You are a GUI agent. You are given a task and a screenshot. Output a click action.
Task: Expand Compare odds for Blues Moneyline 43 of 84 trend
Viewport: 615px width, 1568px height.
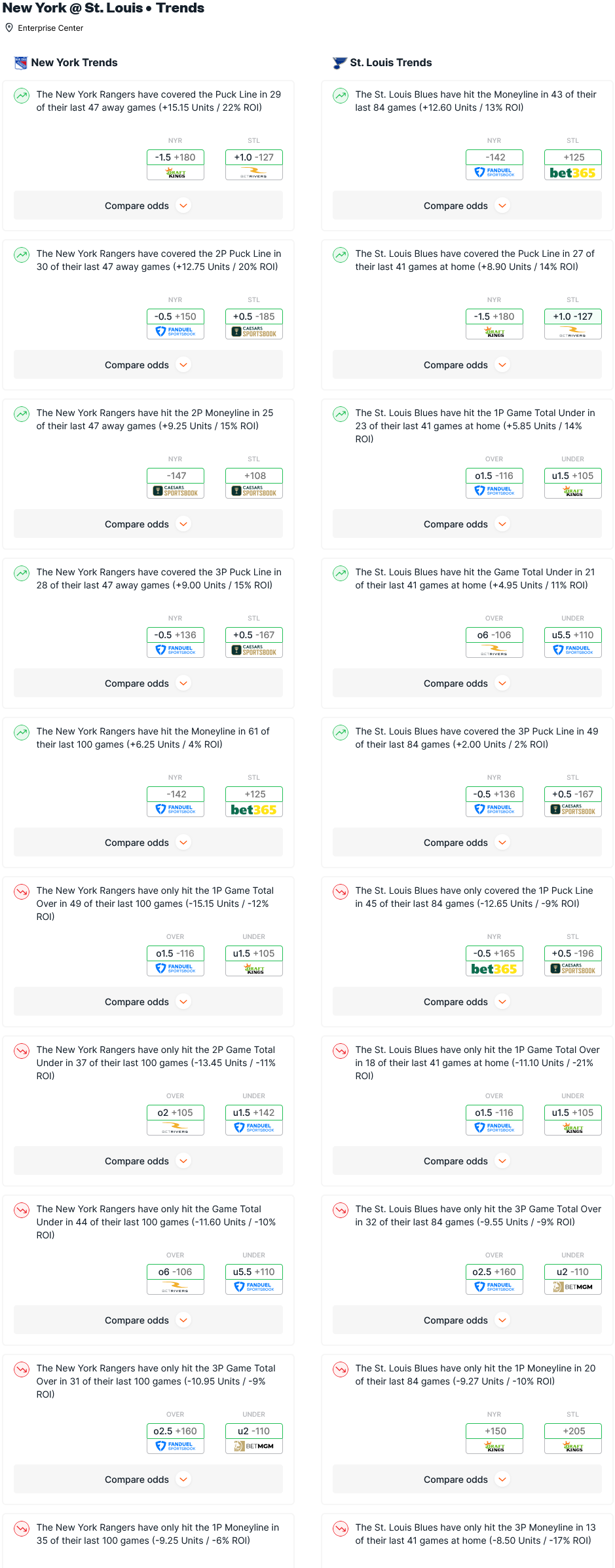click(x=467, y=206)
